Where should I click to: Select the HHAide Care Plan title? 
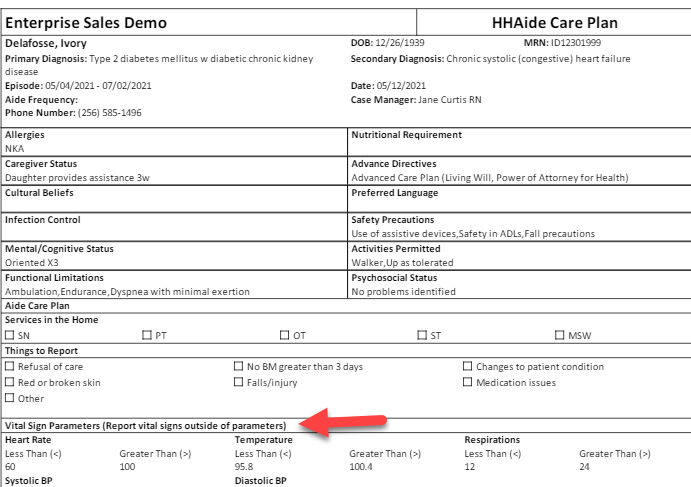555,22
